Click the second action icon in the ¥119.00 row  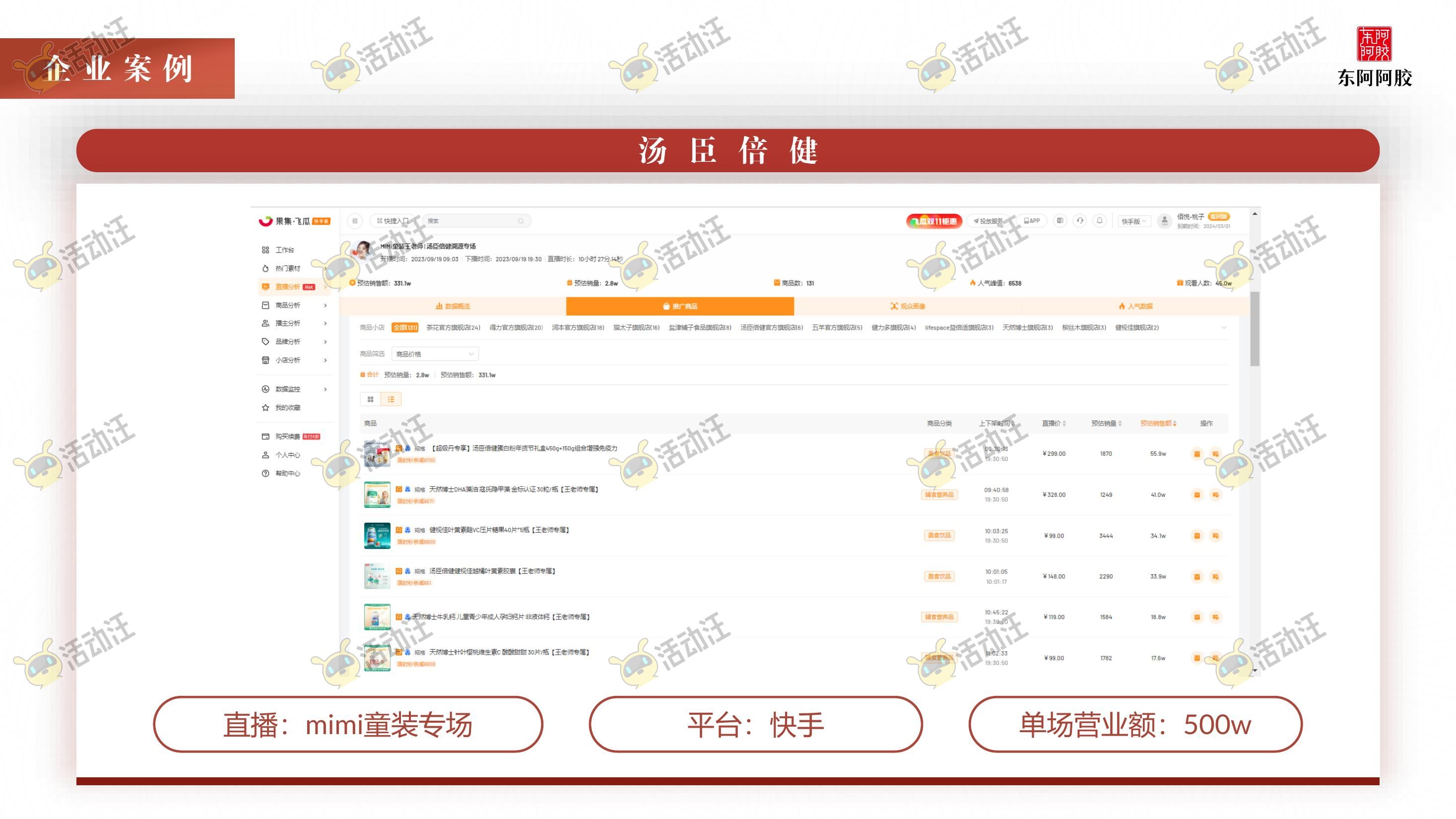click(1215, 617)
